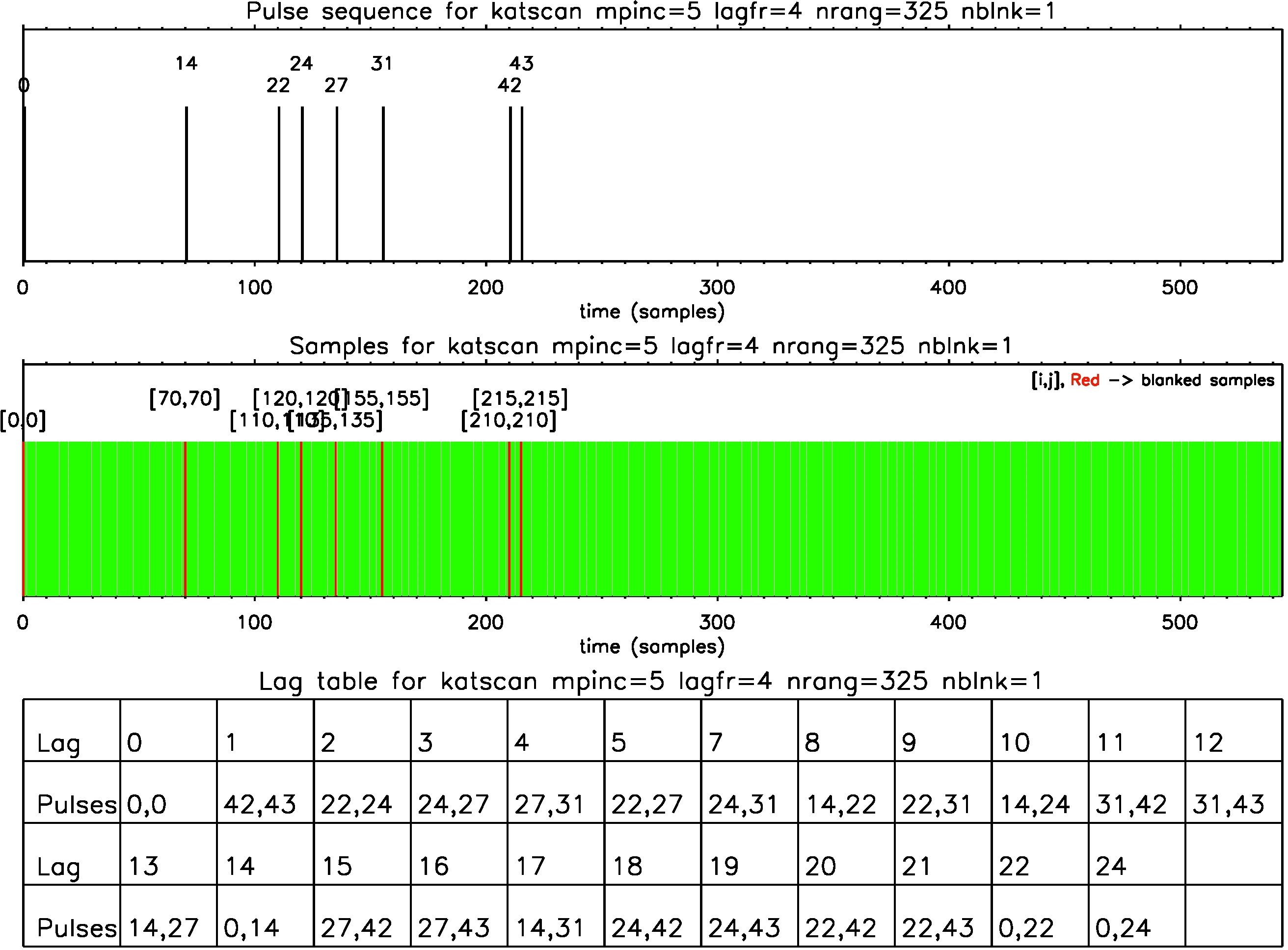Click the table cell with pulses 14,27
The height and width of the screenshot is (950, 1288).
click(164, 928)
